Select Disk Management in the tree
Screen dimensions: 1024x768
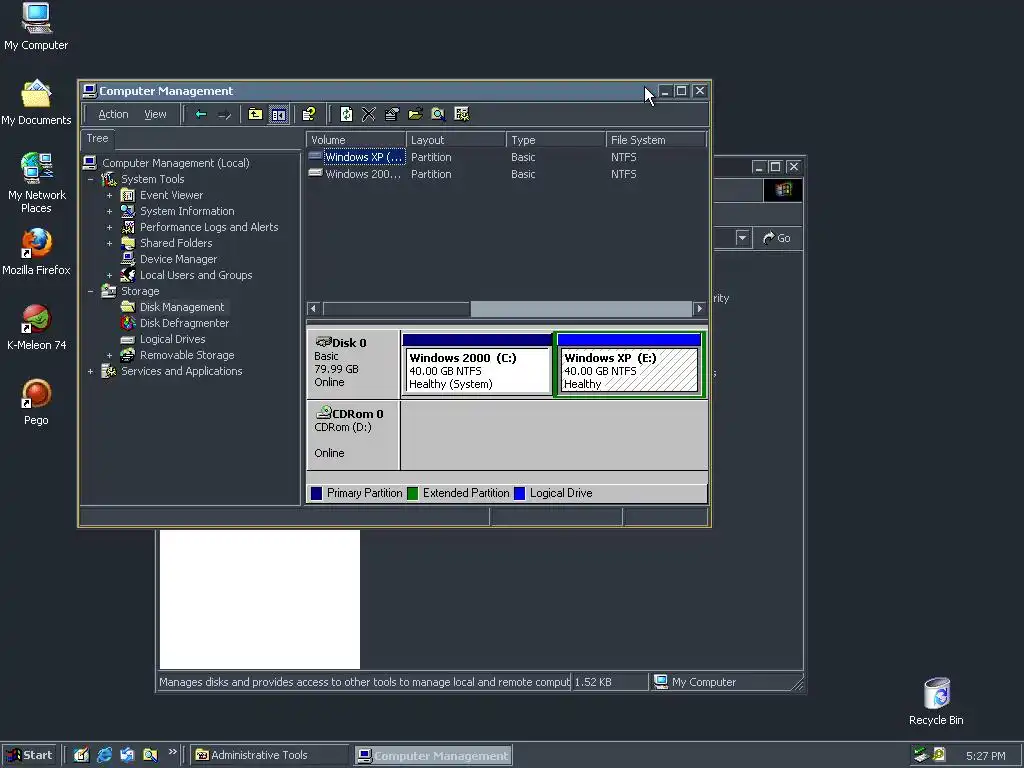click(182, 307)
